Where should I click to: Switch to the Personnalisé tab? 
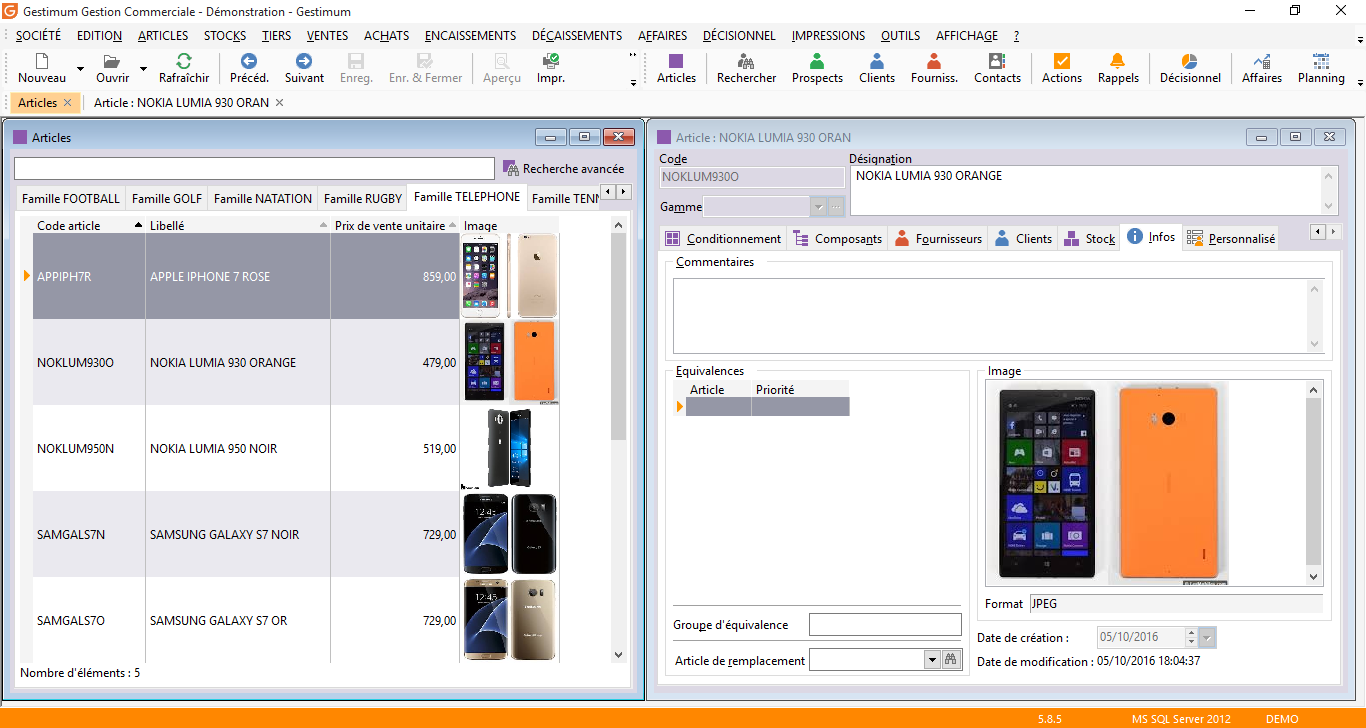[x=1231, y=238]
